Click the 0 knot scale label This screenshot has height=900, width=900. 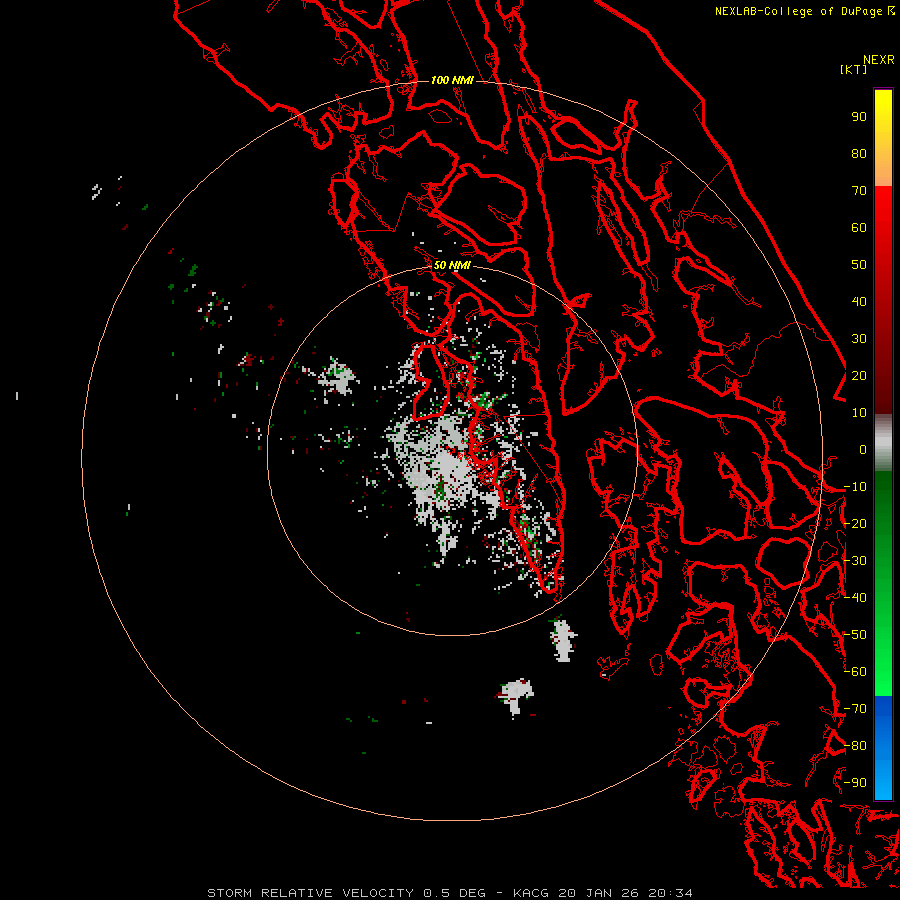pos(863,450)
